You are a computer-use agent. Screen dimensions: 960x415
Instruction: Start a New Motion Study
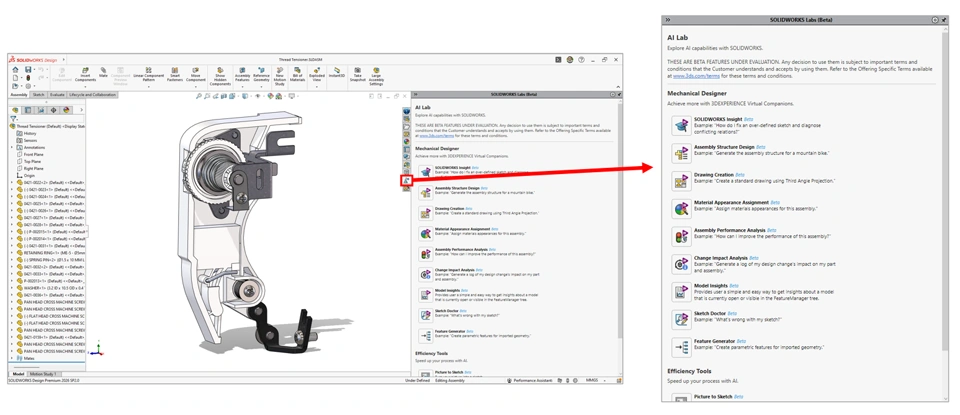pyautogui.click(x=280, y=76)
